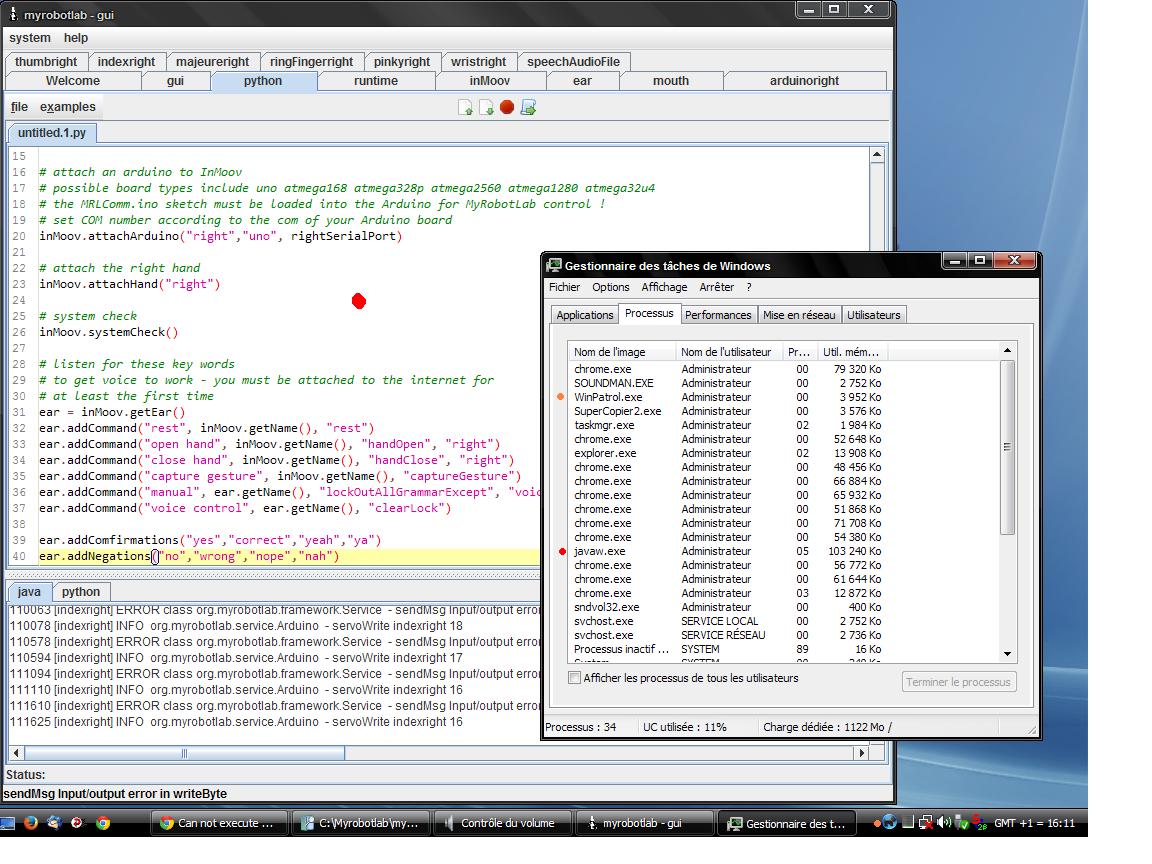
Task: Open Affichage menu in Task Manager
Action: pyautogui.click(x=664, y=287)
